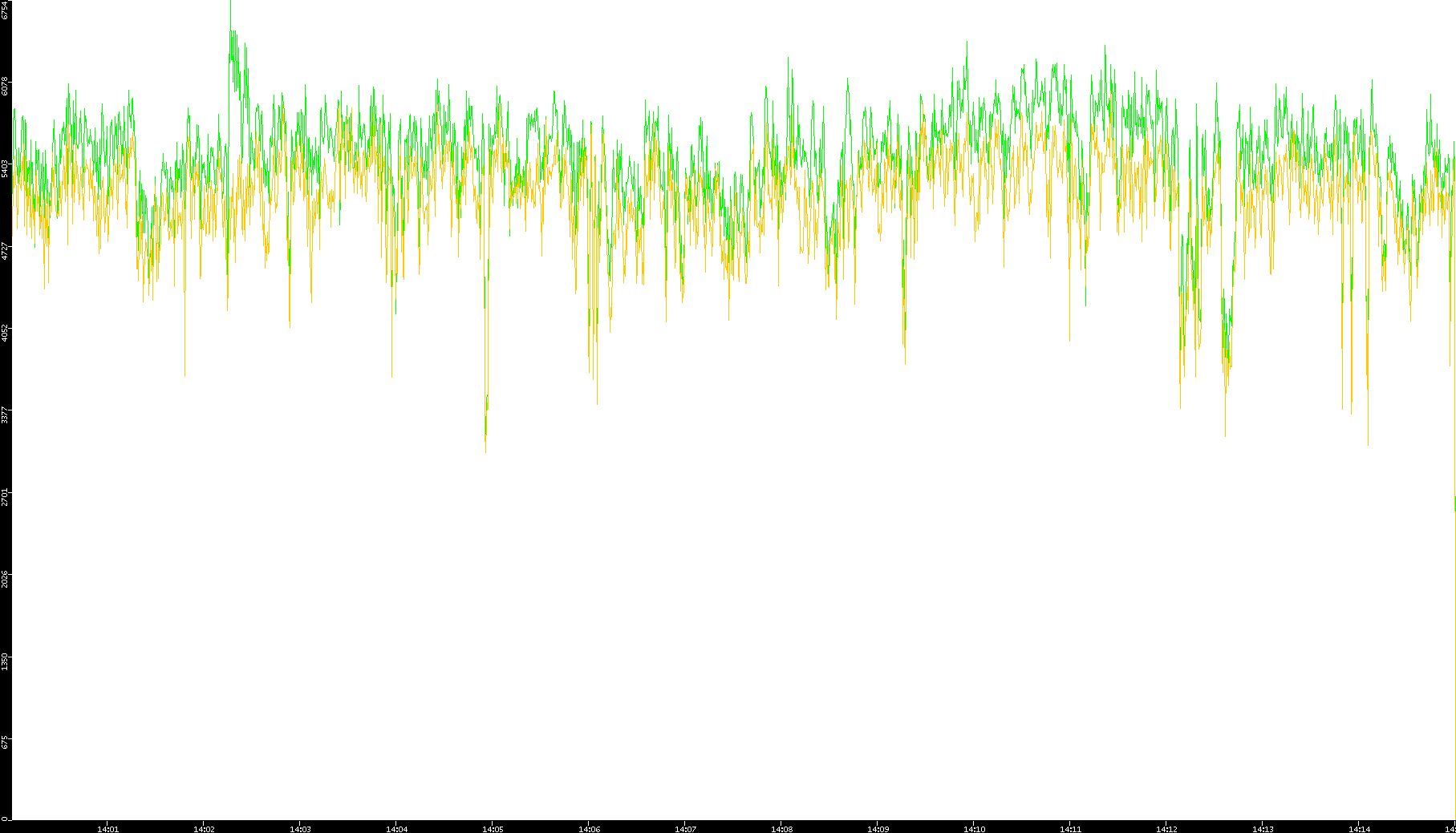This screenshot has height=833, width=1456.
Task: Click the 14:08 time axis label
Action: 781,828
